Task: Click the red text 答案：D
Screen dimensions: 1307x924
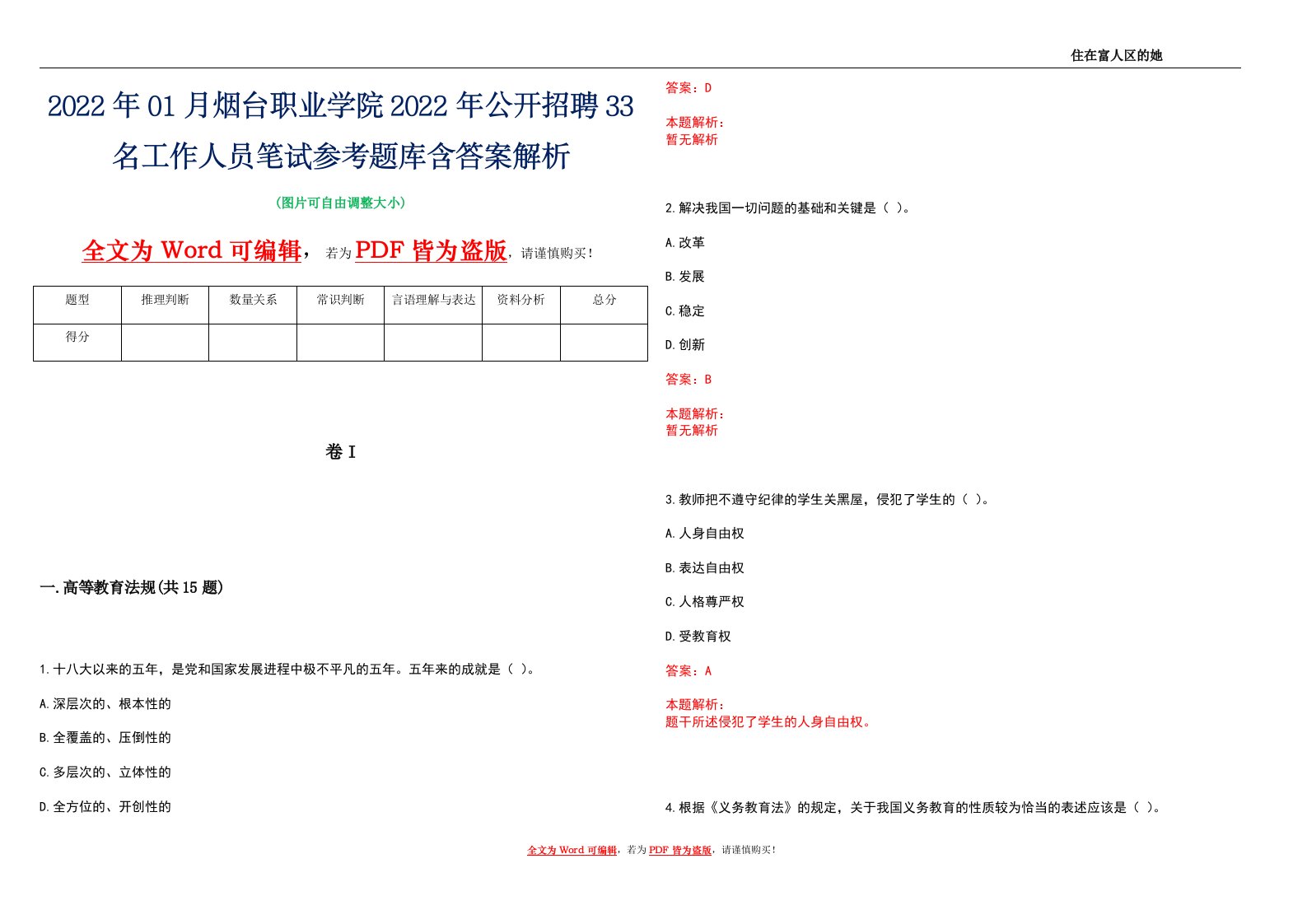Action: tap(689, 88)
